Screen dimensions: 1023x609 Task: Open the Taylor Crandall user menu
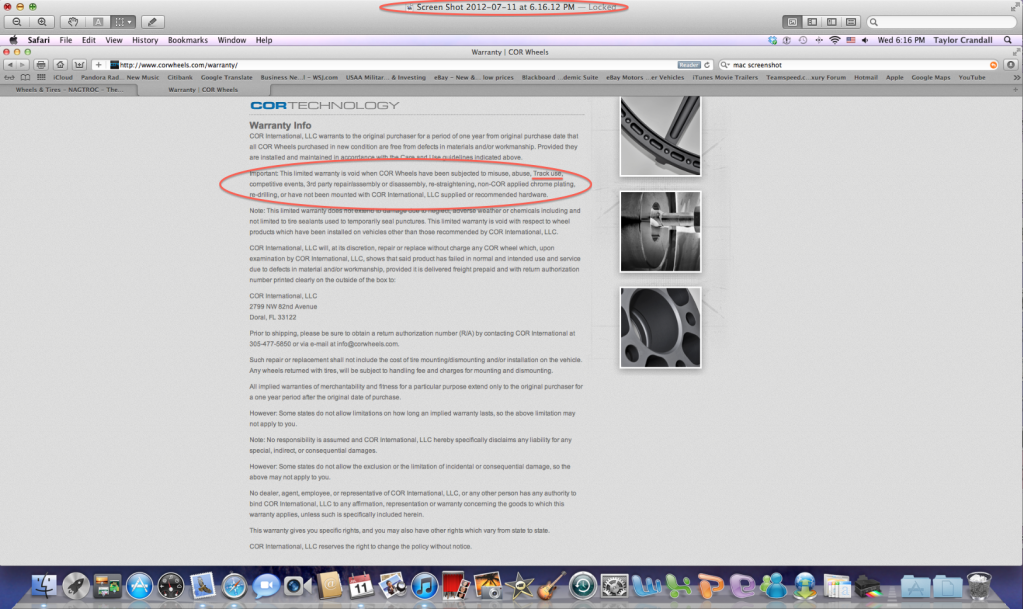coord(962,40)
